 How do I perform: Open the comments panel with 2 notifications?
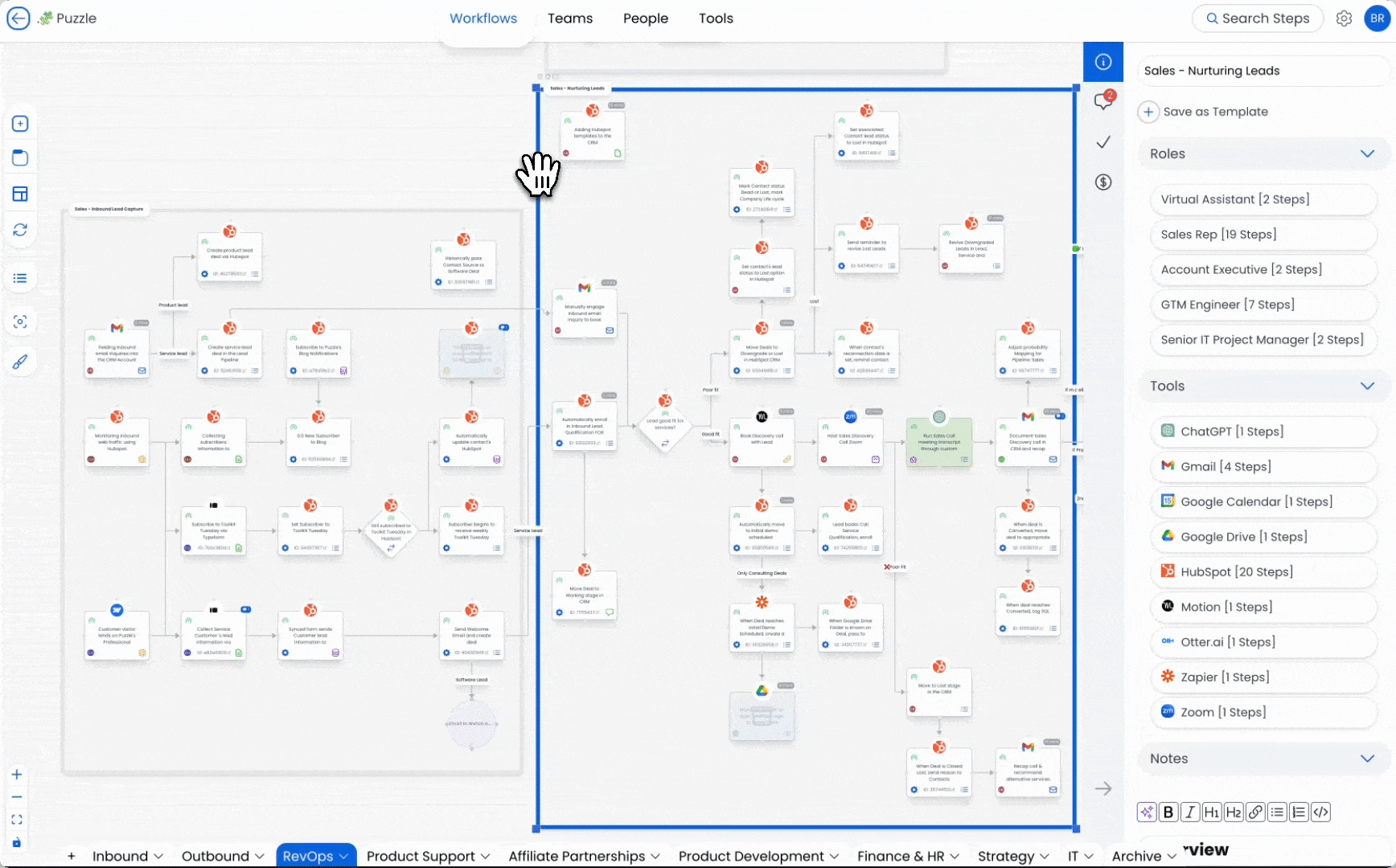[1103, 100]
